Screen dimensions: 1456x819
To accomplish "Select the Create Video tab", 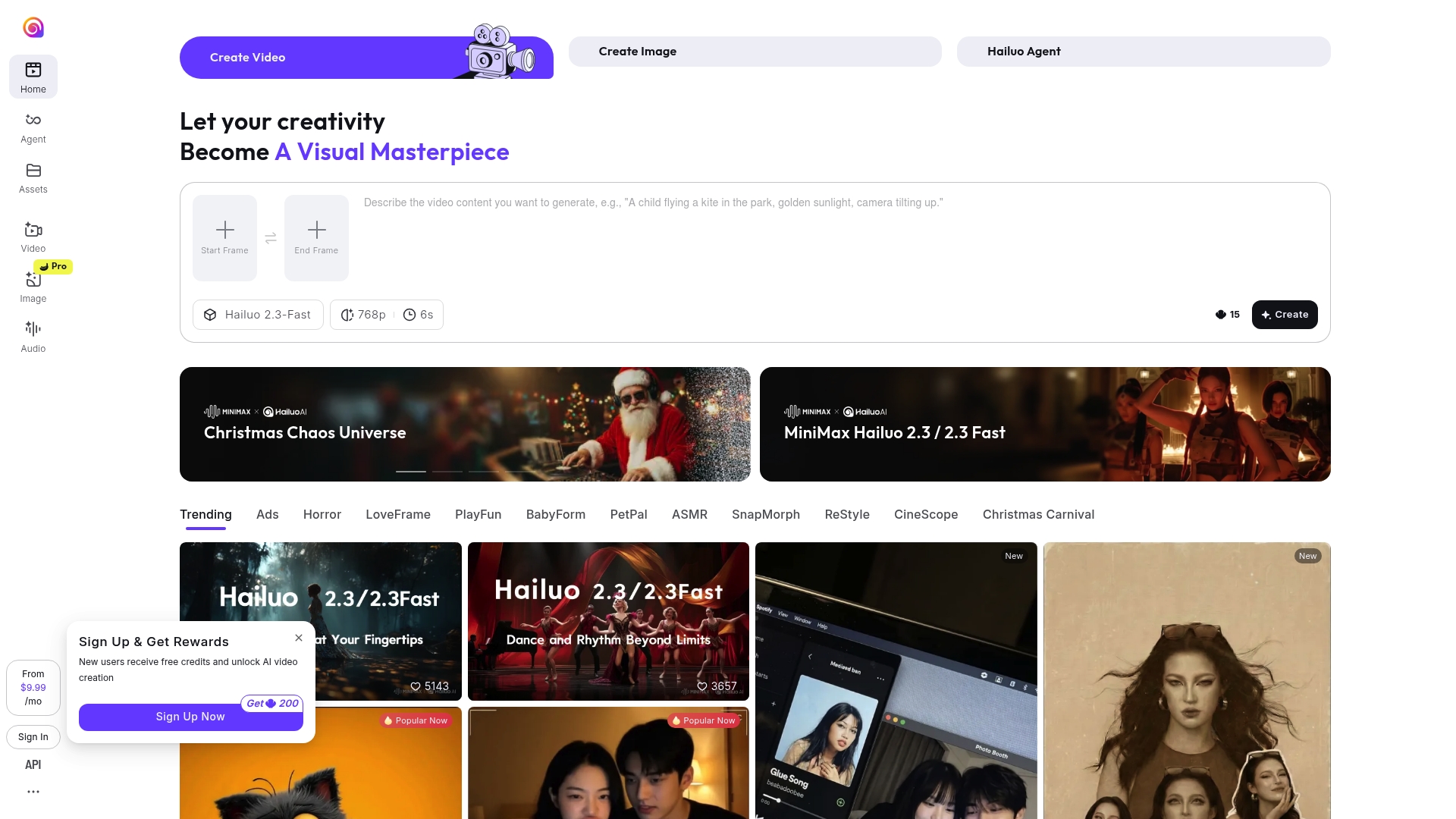I will 366,58.
